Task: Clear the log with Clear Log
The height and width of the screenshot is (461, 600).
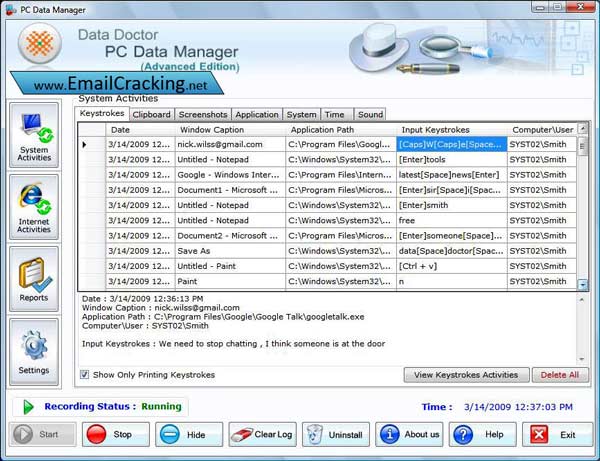Action: coord(262,434)
